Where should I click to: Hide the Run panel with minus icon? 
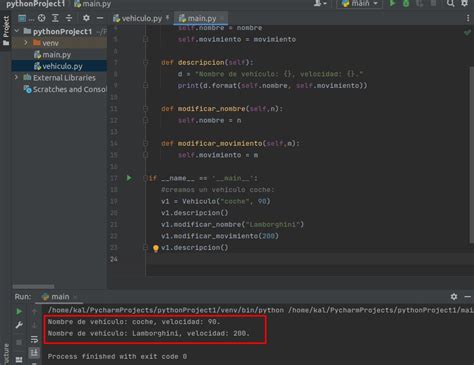(x=468, y=296)
